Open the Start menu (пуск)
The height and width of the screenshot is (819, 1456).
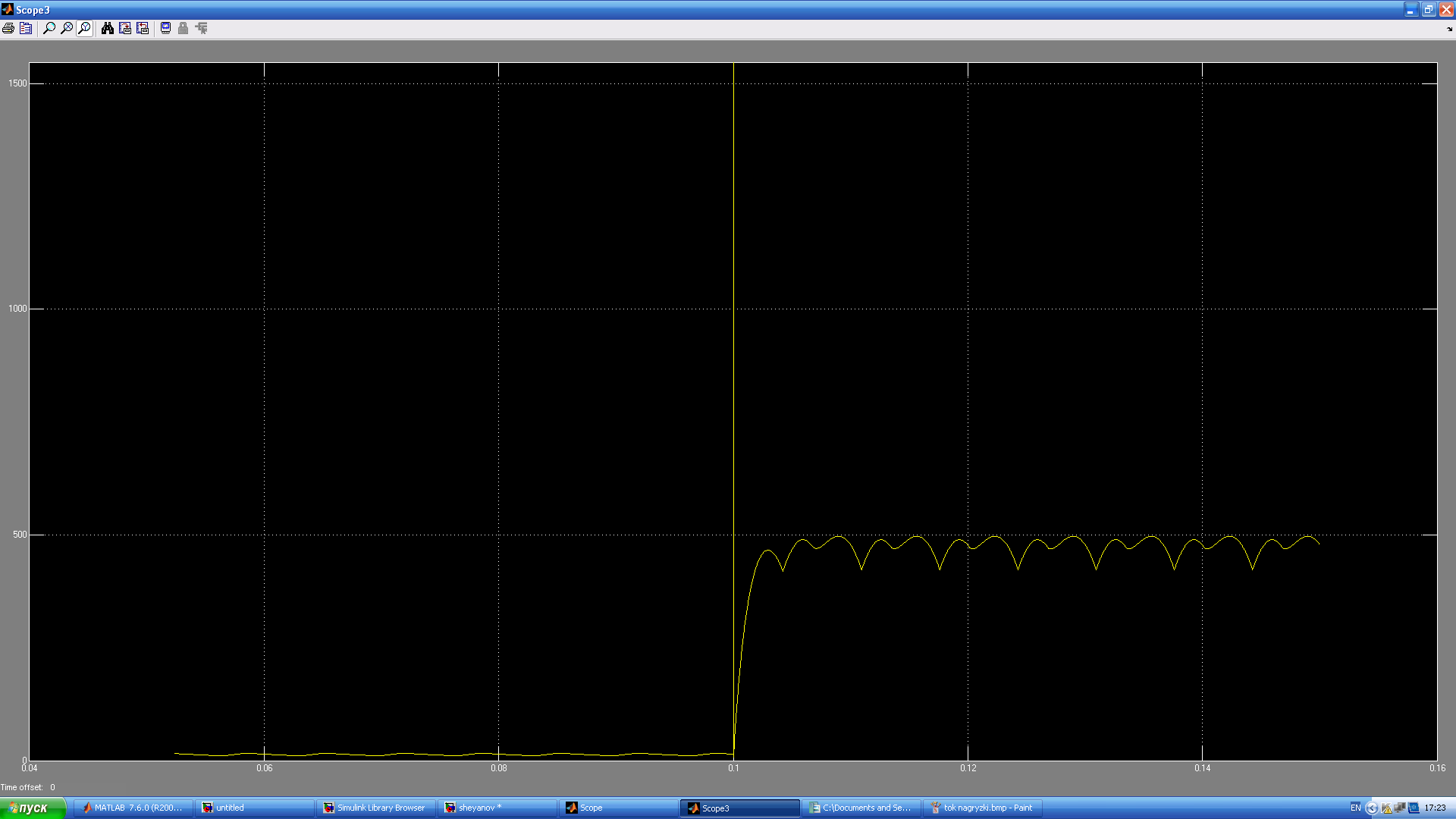33,808
